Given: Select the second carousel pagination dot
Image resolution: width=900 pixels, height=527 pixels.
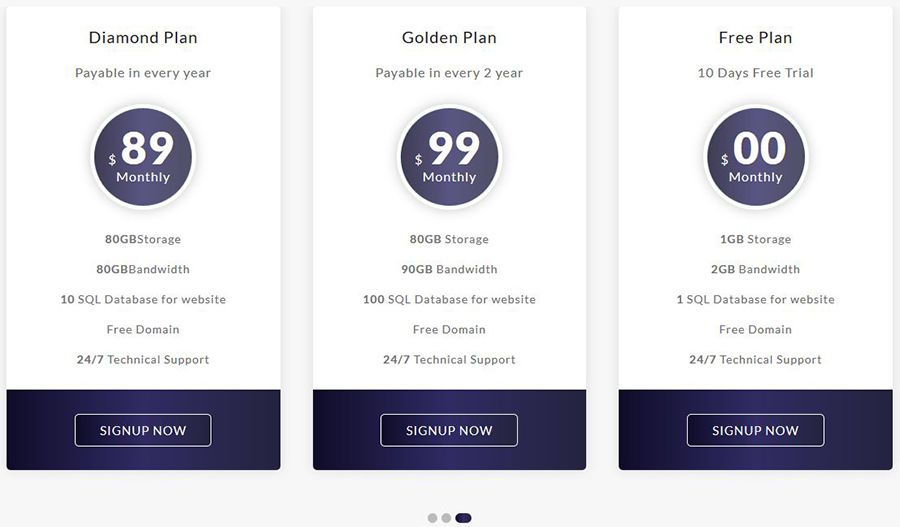Looking at the screenshot, I should [446, 518].
